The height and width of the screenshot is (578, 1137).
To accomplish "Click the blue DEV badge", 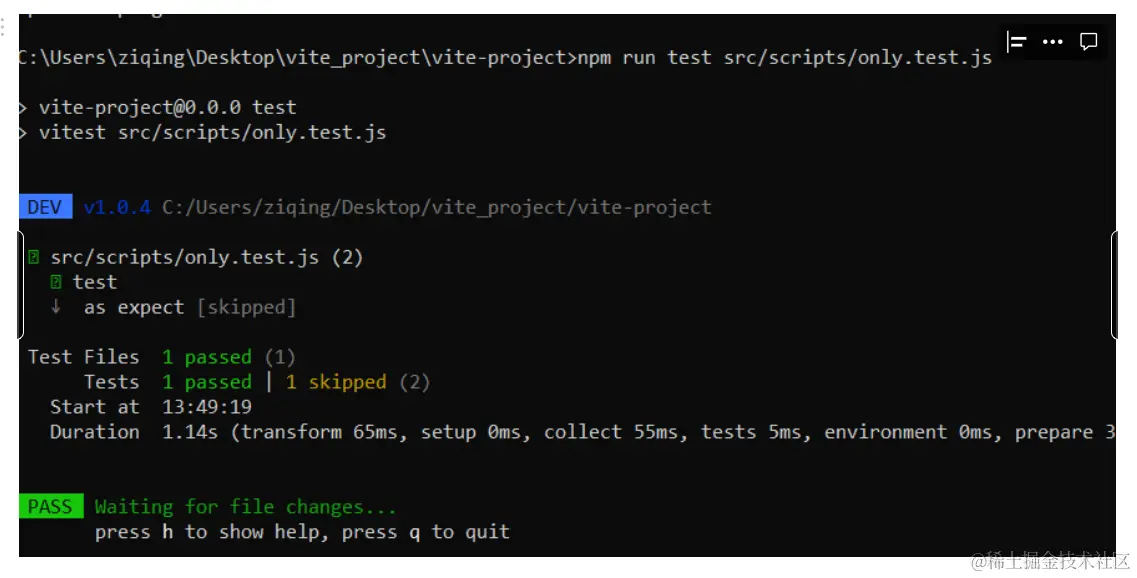I will (x=45, y=207).
